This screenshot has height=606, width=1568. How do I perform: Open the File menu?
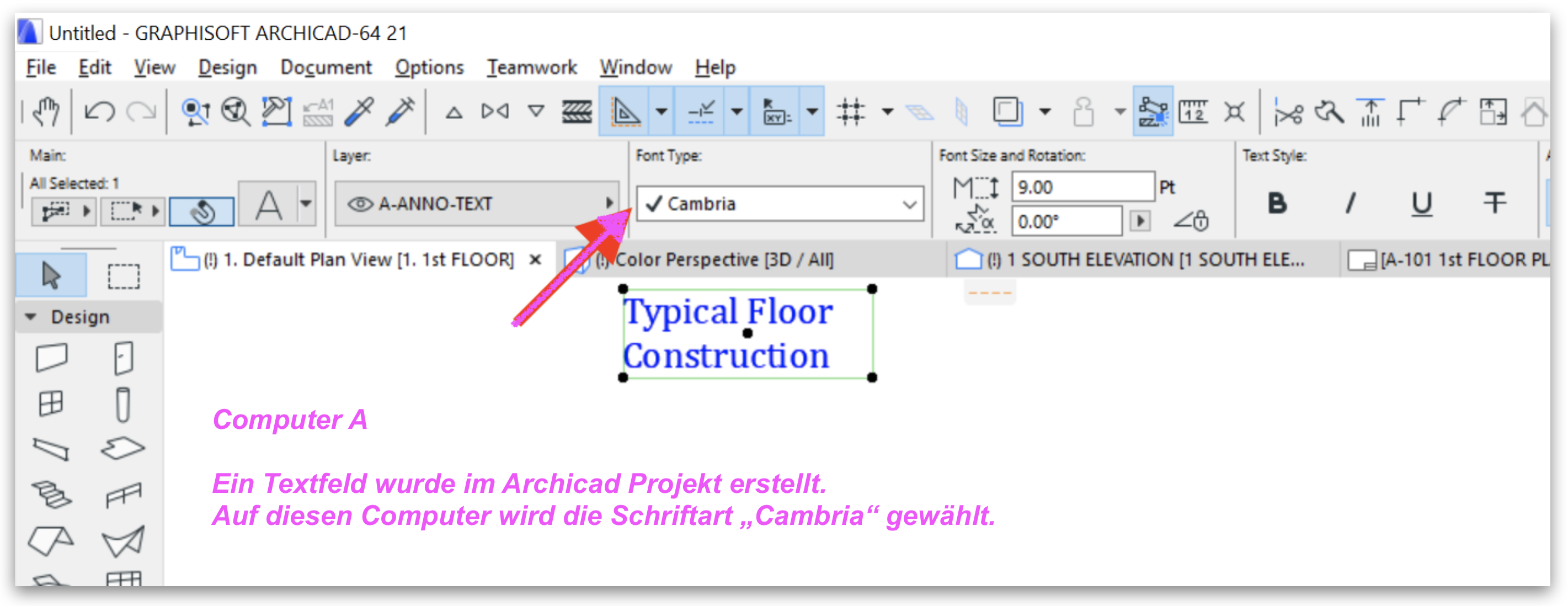[41, 67]
